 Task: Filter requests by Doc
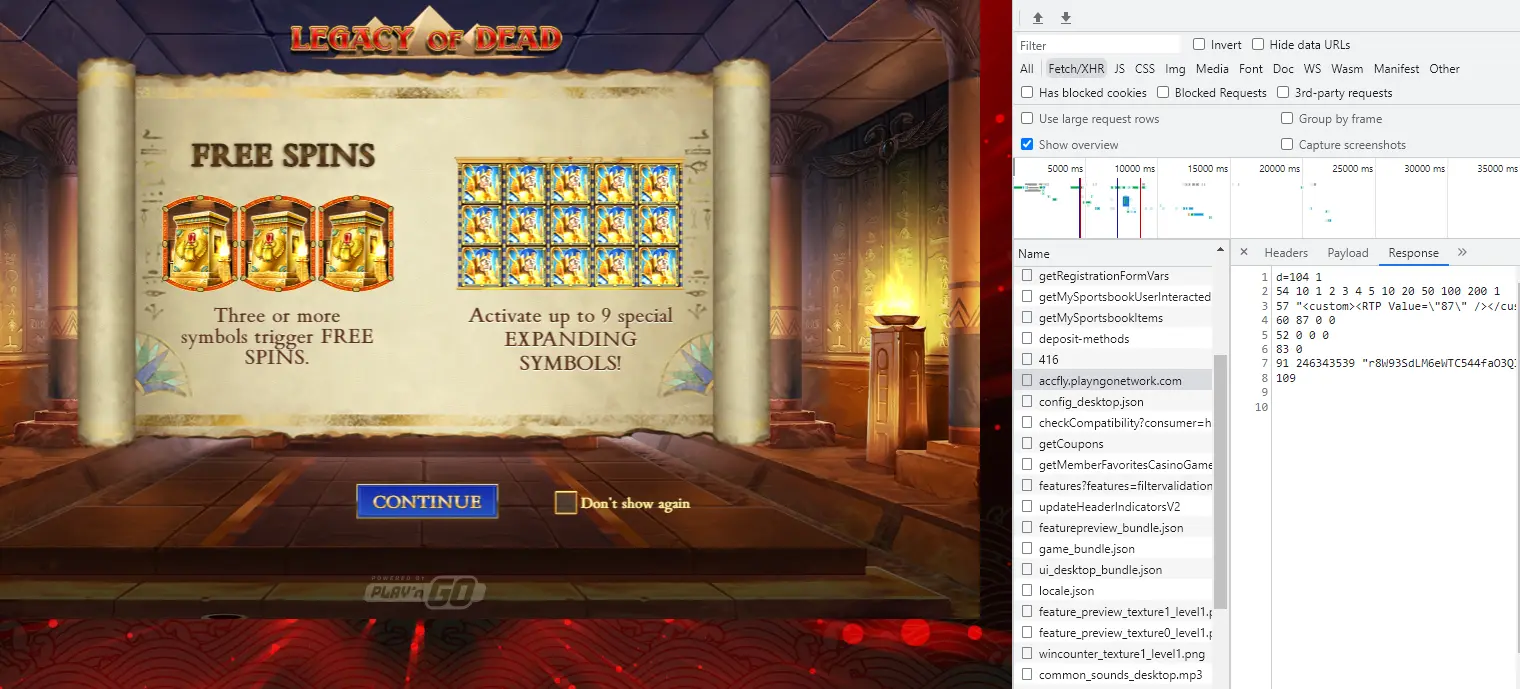1283,69
